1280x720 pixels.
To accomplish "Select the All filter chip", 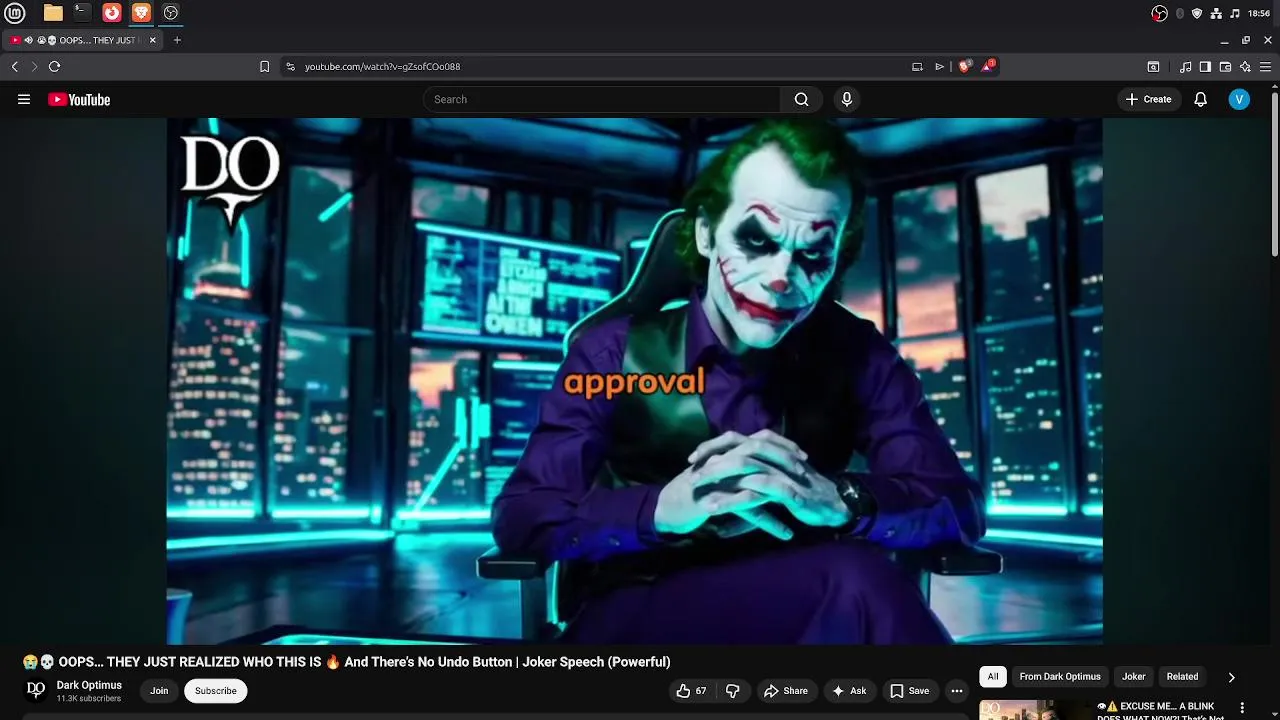I will point(993,677).
